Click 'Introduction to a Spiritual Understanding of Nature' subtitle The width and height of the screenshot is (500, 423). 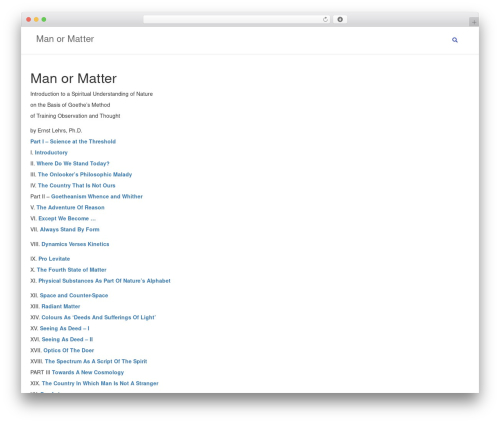[91, 94]
